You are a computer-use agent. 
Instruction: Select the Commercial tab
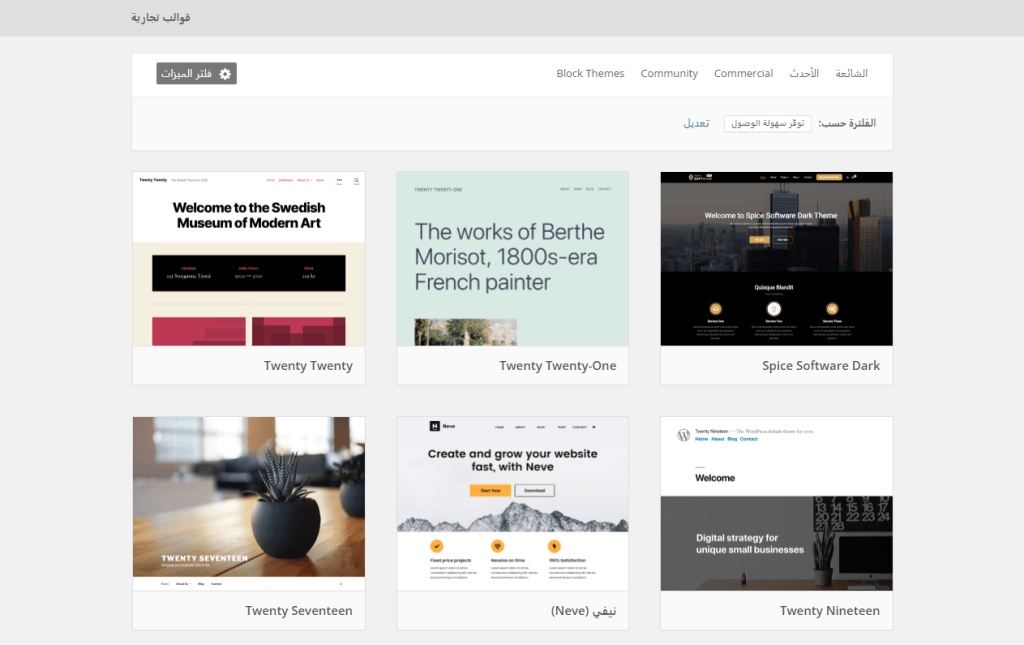(743, 74)
